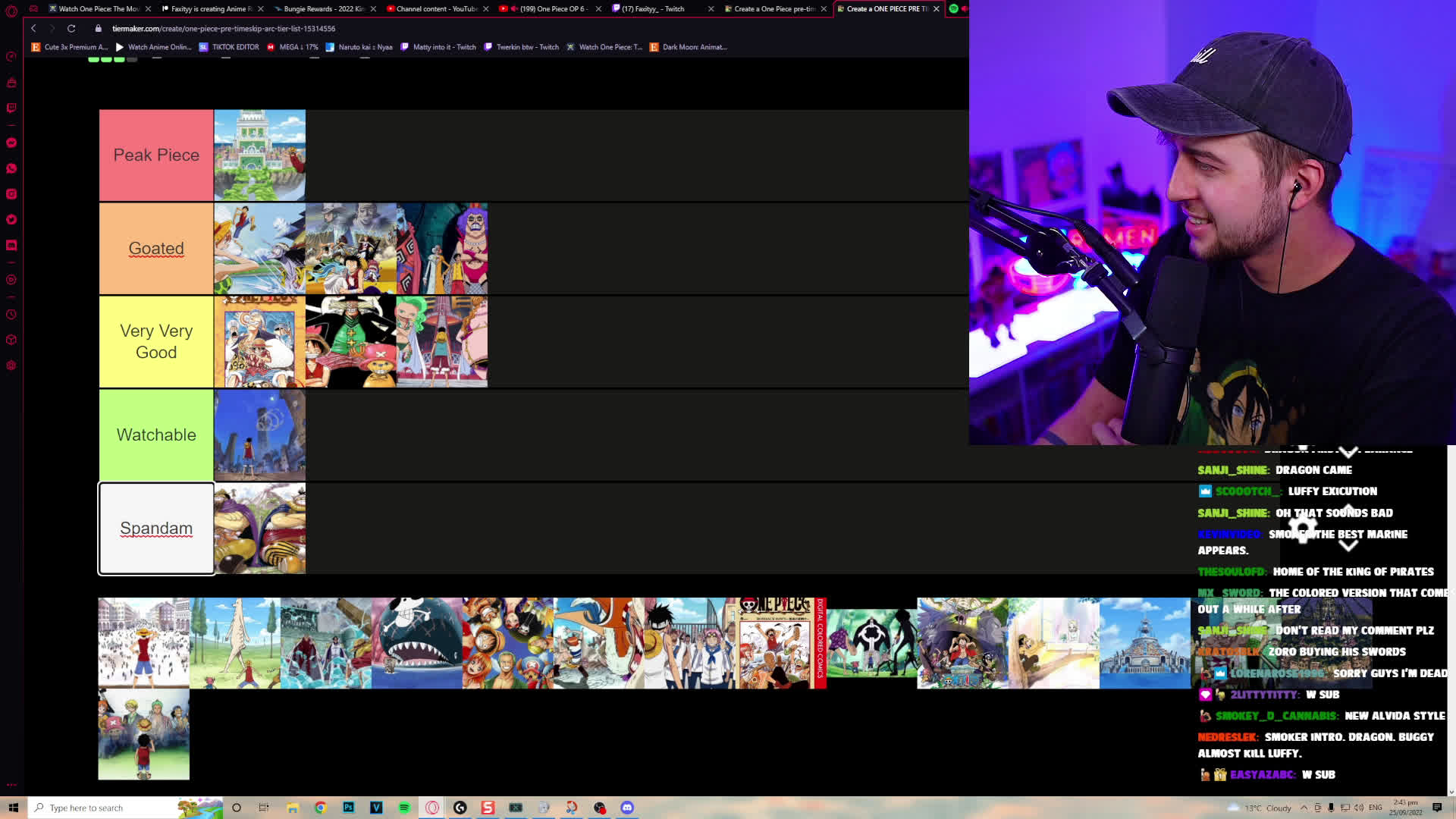The height and width of the screenshot is (819, 1456).
Task: Open the chat settings gear on the stream overlay
Action: tap(1302, 529)
